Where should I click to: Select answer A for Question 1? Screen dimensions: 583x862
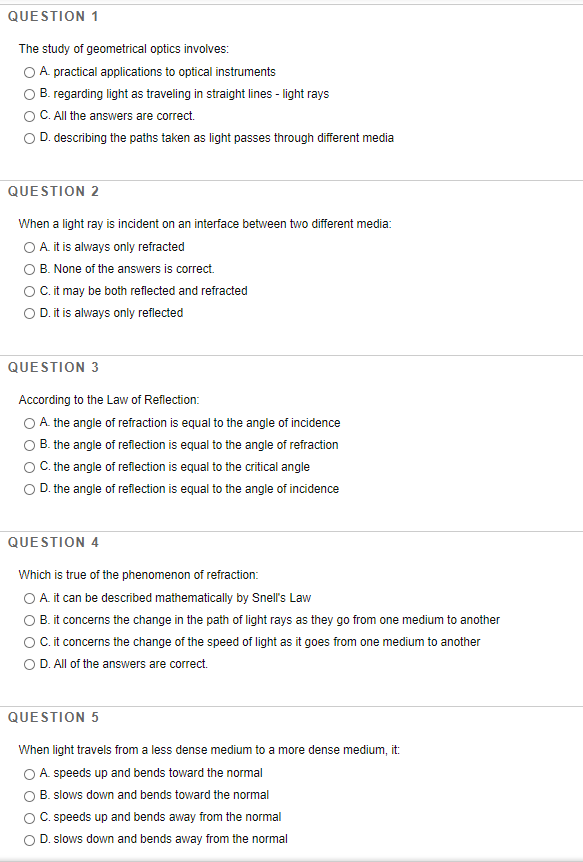click(x=29, y=71)
